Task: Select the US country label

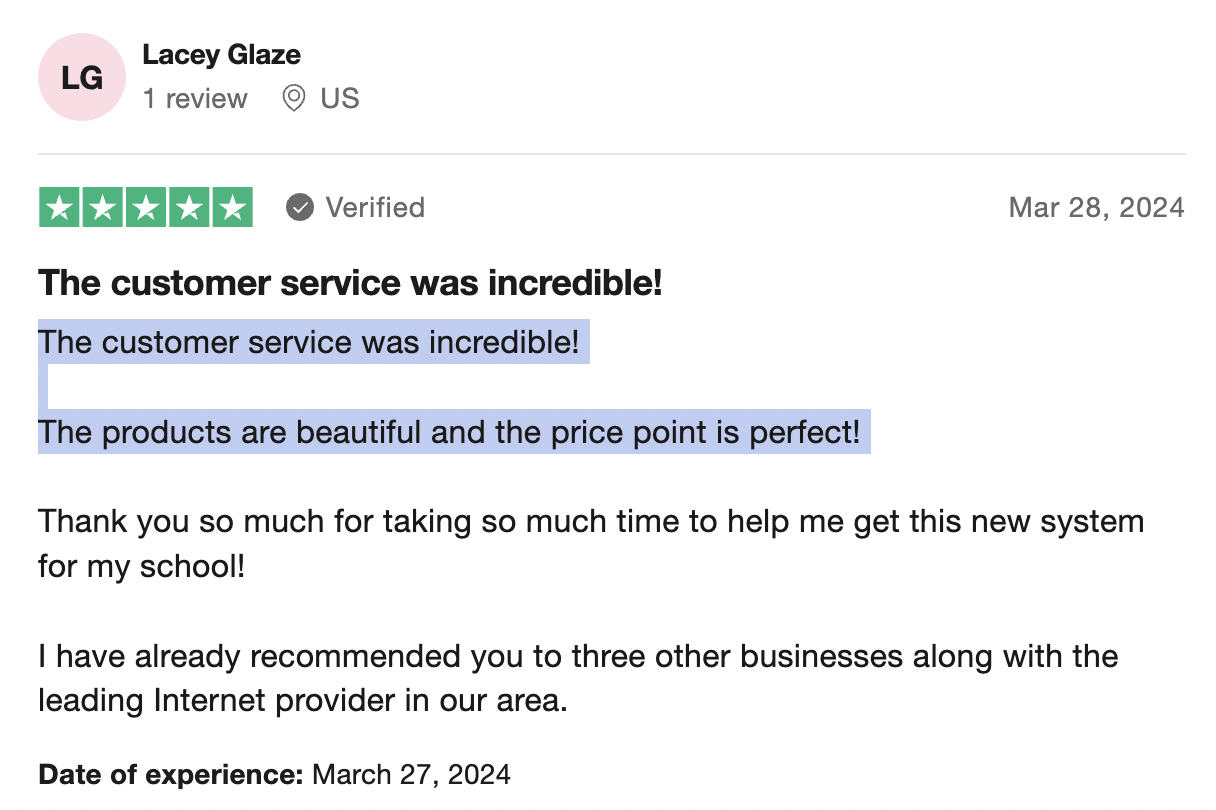Action: pos(340,99)
